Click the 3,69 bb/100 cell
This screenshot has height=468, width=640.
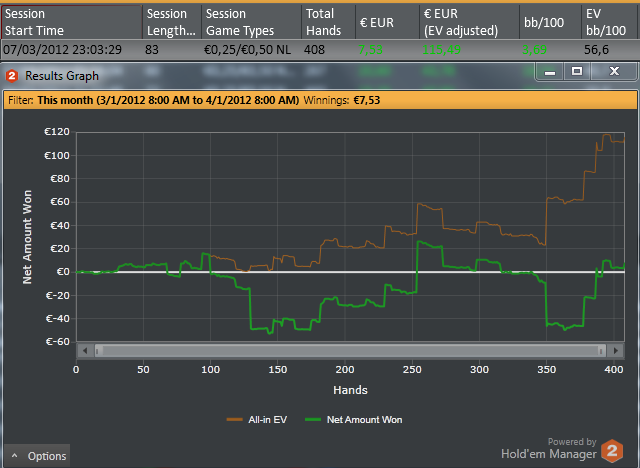[x=534, y=50]
